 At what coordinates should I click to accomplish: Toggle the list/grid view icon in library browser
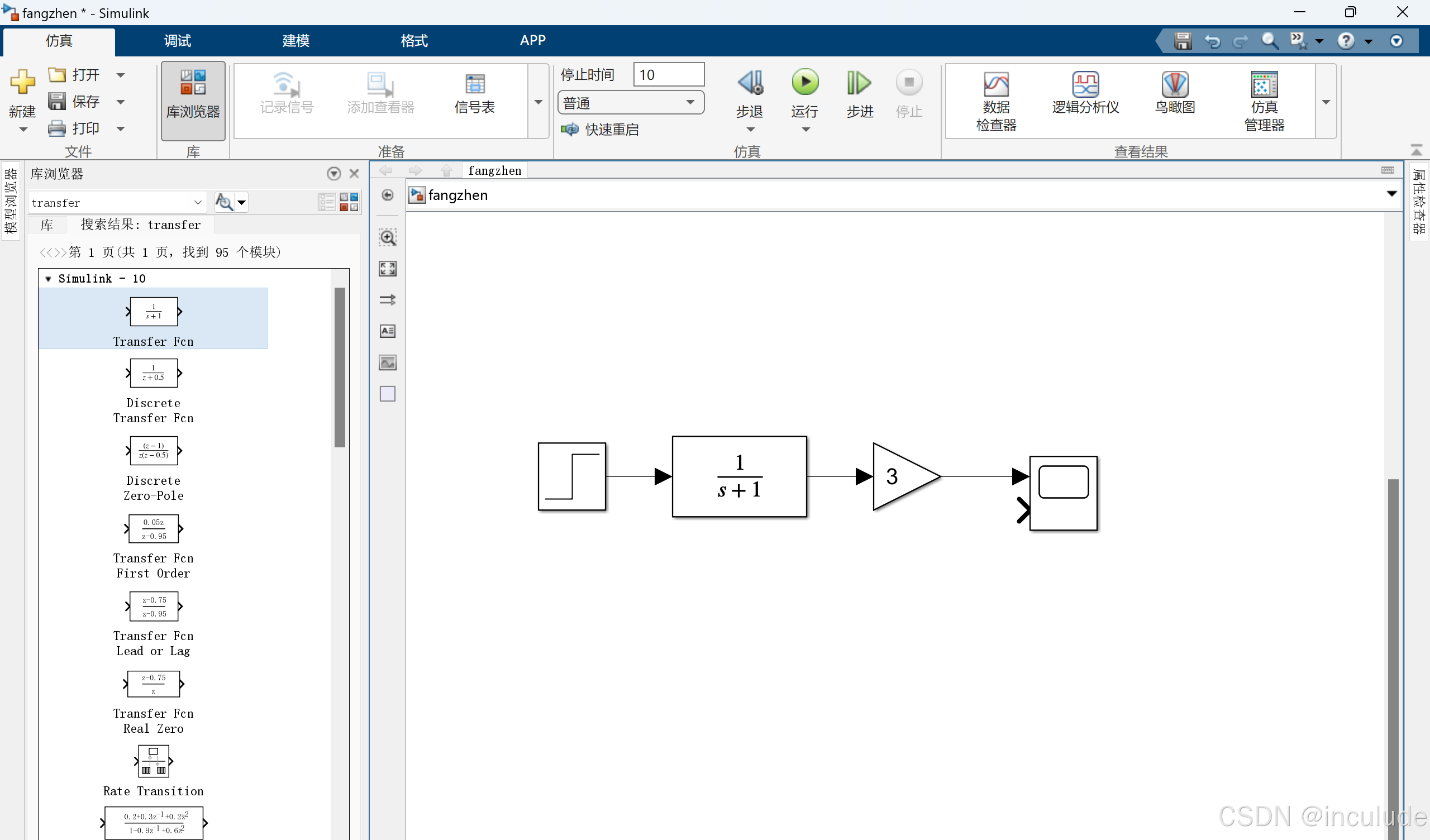[x=327, y=202]
